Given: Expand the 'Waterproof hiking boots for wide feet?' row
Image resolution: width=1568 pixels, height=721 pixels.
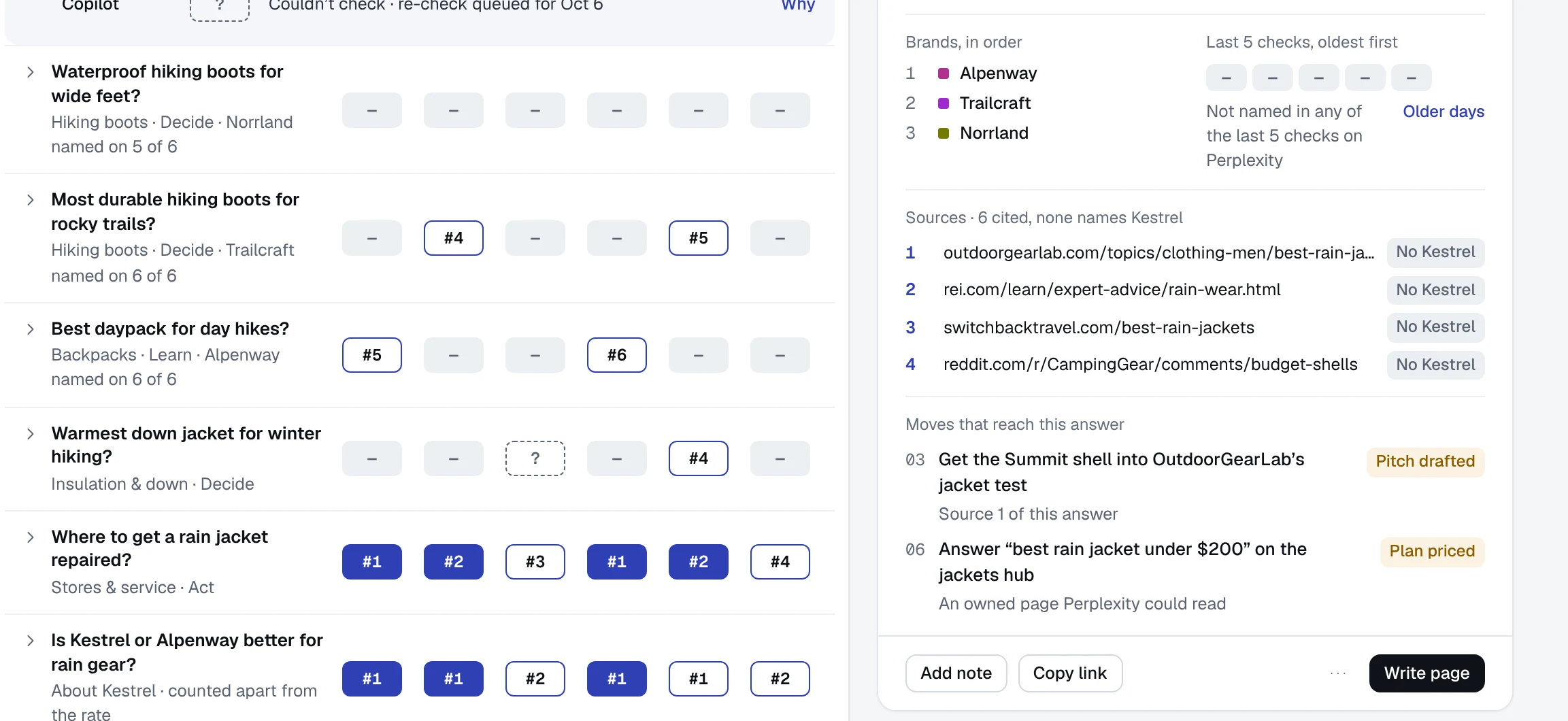Looking at the screenshot, I should click(31, 72).
